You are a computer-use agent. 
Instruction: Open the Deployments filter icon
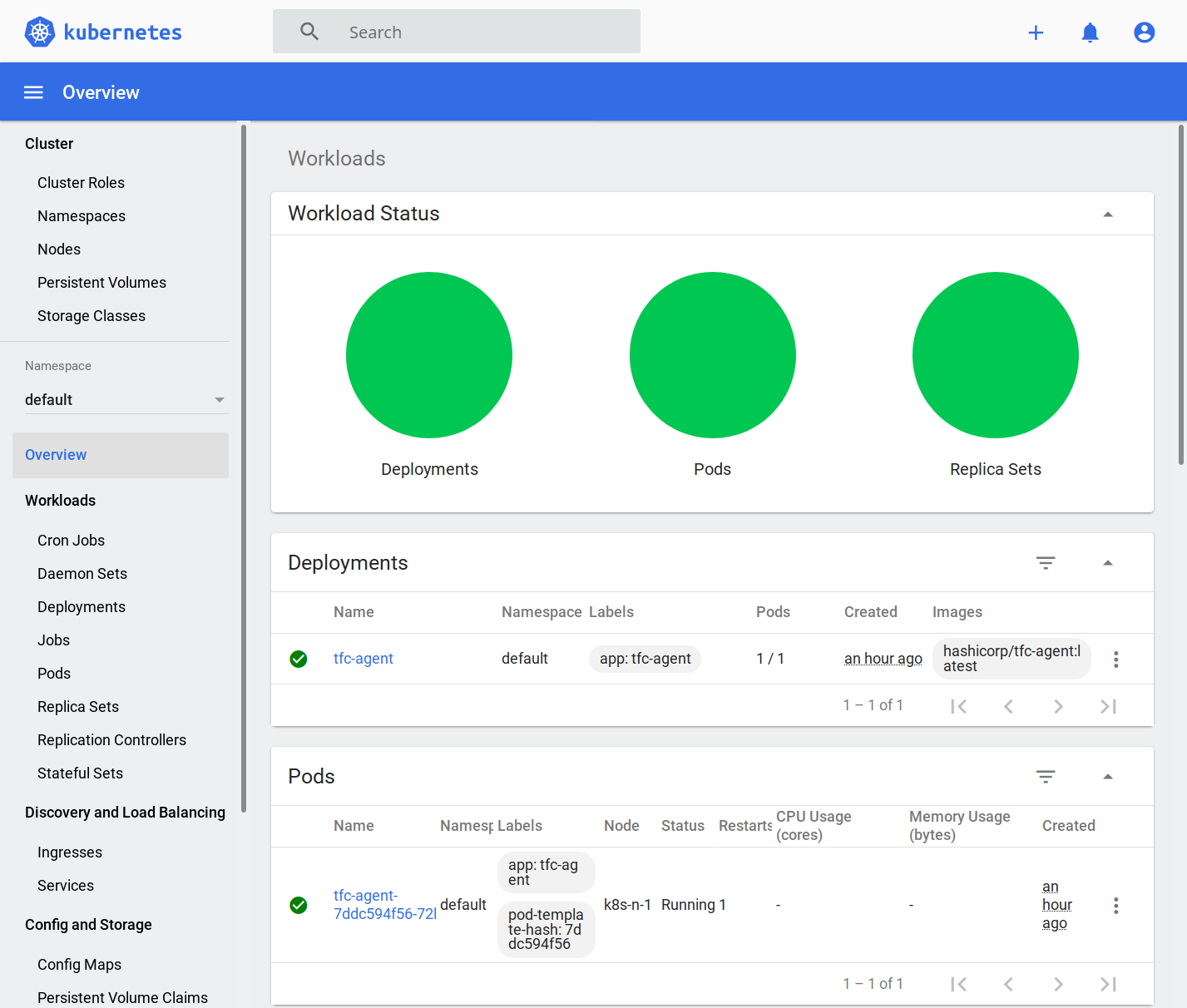click(1046, 563)
